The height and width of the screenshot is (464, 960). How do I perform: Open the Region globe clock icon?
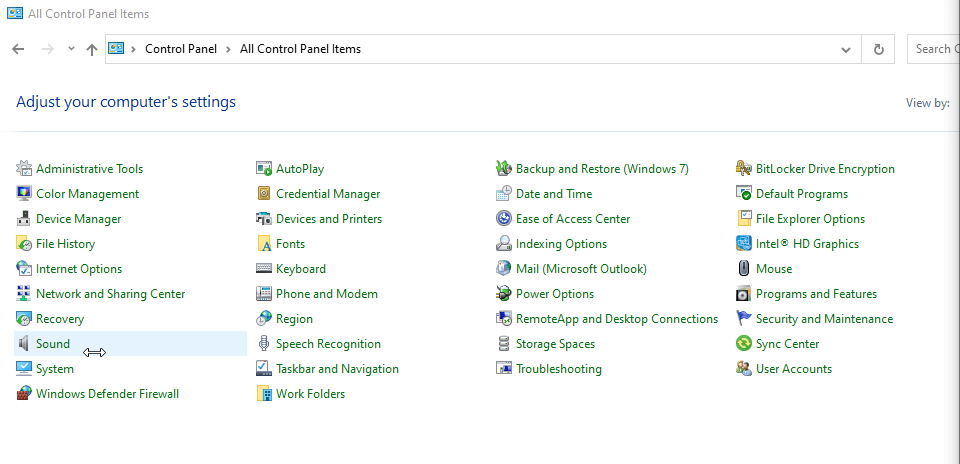click(264, 319)
